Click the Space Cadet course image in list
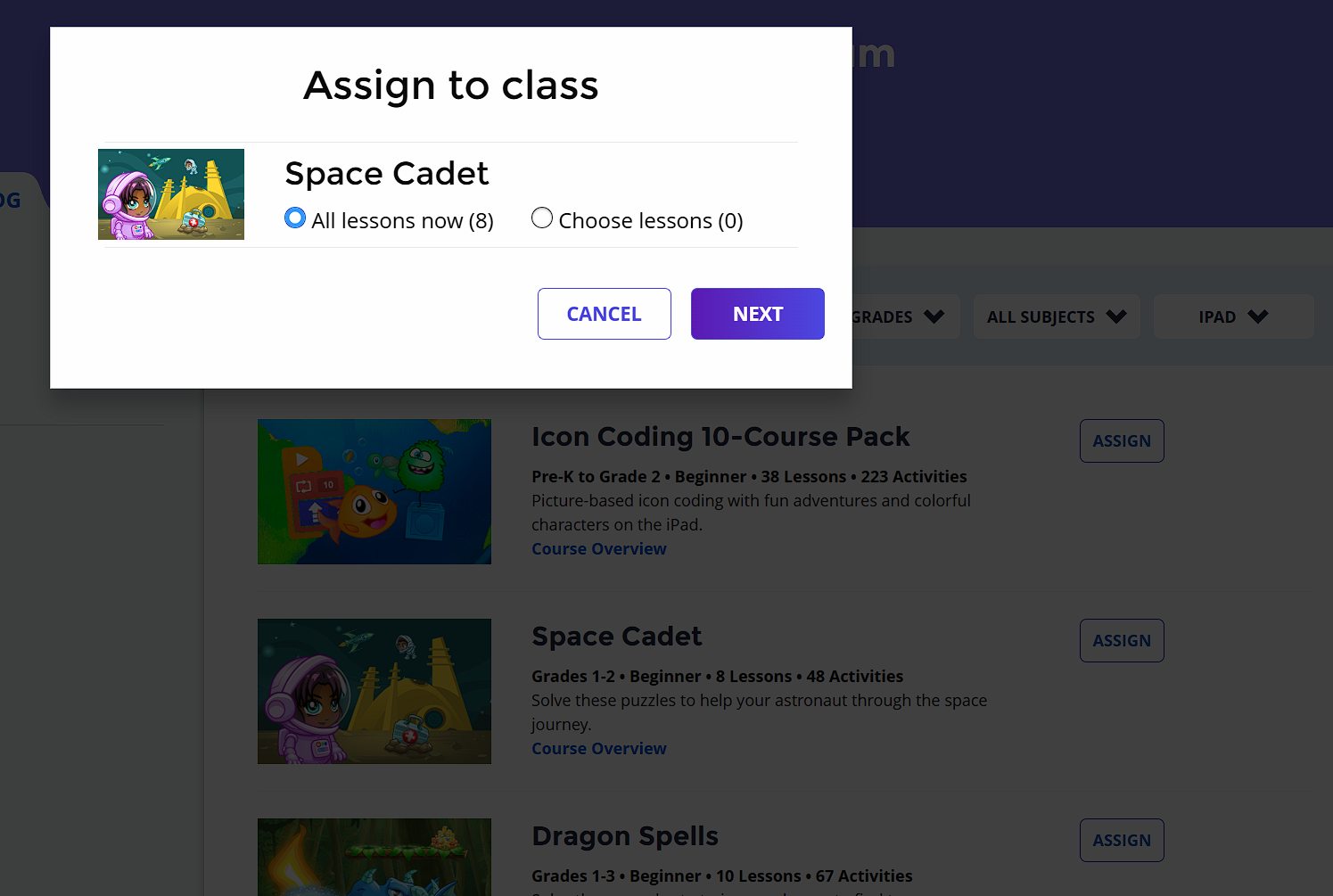The width and height of the screenshot is (1333, 896). click(x=374, y=691)
